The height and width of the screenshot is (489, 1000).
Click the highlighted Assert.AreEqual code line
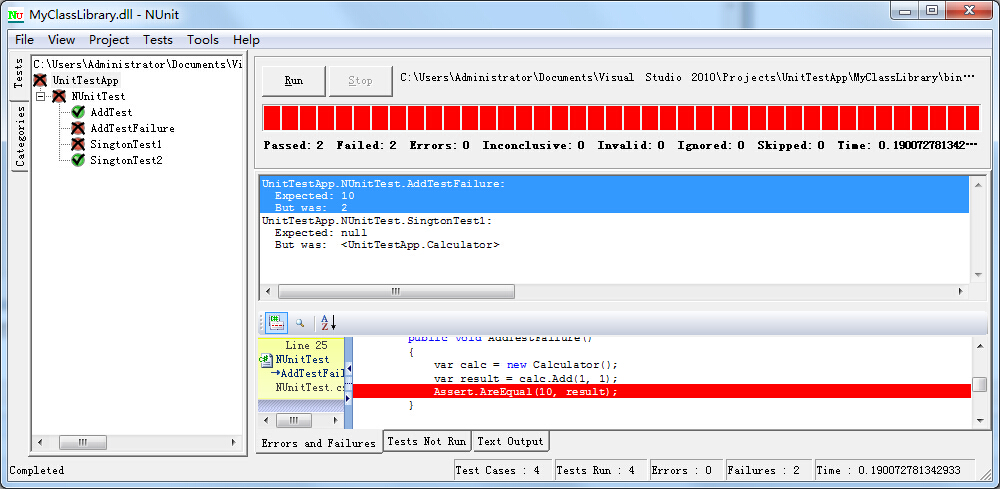(661, 391)
